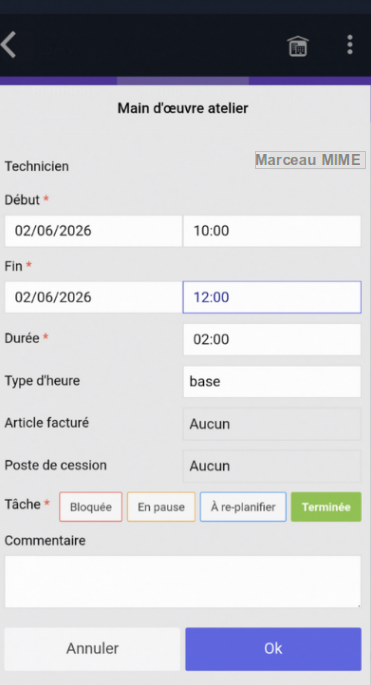Open the Poste de cession Aucun selector
The image size is (371, 685).
tap(272, 466)
